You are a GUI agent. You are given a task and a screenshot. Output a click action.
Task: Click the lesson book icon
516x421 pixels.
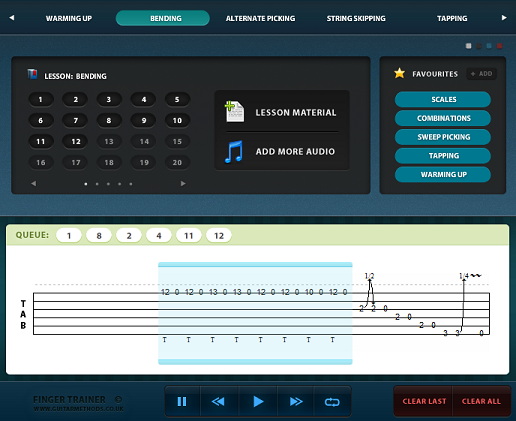32,74
